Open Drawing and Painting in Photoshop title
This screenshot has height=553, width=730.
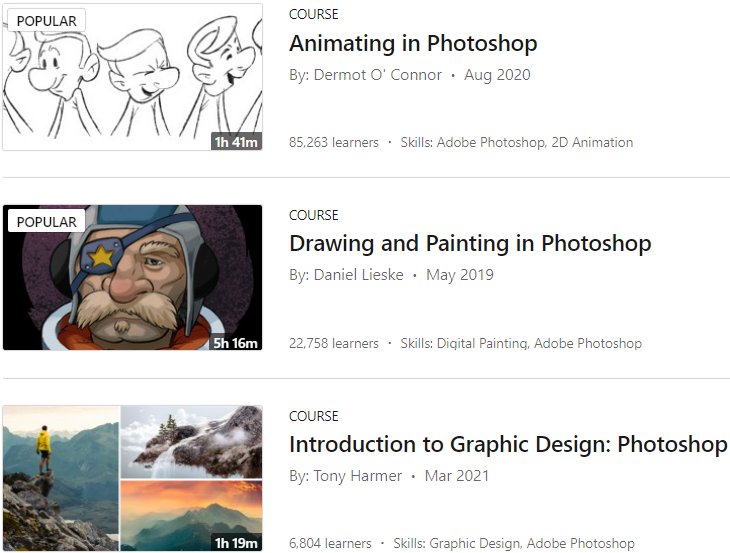tap(470, 244)
